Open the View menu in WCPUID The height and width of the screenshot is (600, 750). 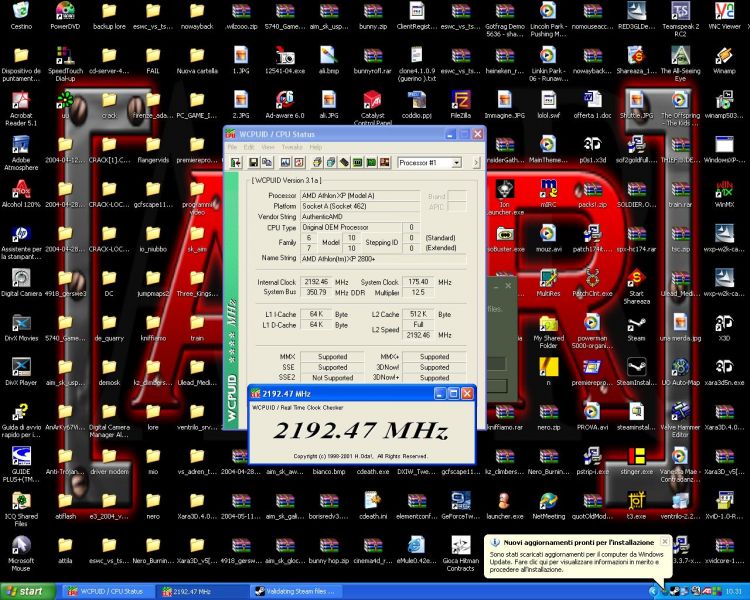[268, 147]
